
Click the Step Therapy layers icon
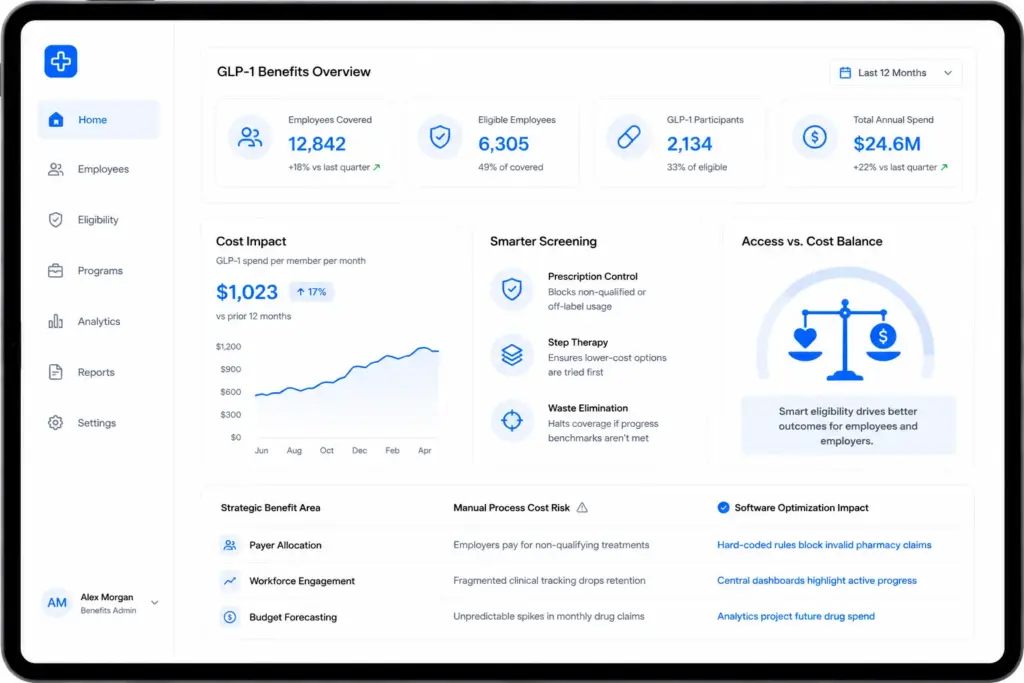(512, 355)
